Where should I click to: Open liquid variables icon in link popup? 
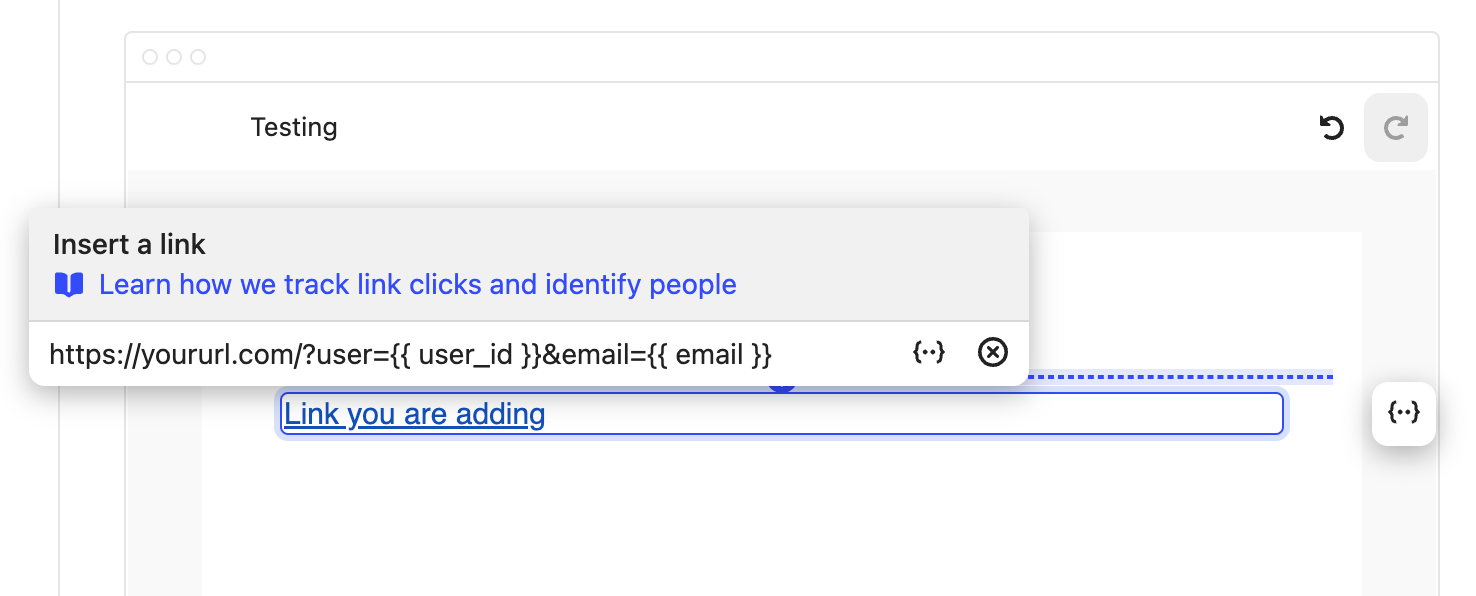[929, 352]
